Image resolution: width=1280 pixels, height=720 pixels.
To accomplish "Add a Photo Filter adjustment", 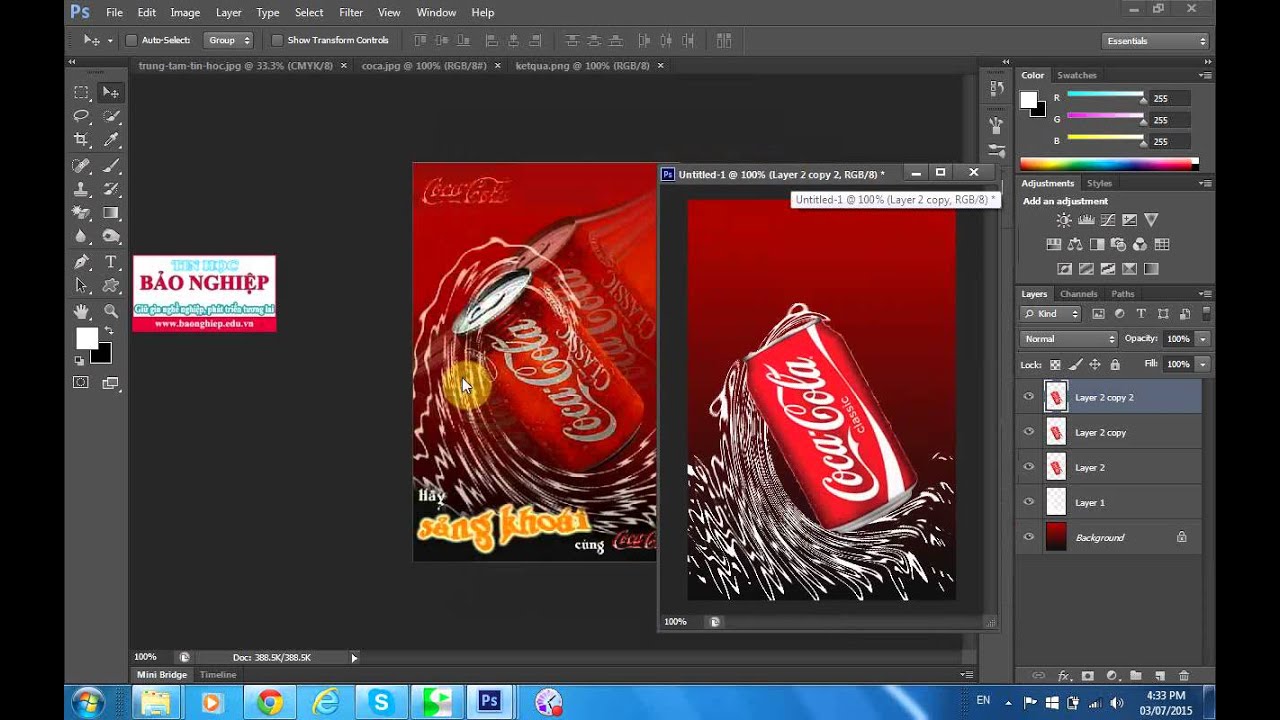I will tap(1118, 244).
